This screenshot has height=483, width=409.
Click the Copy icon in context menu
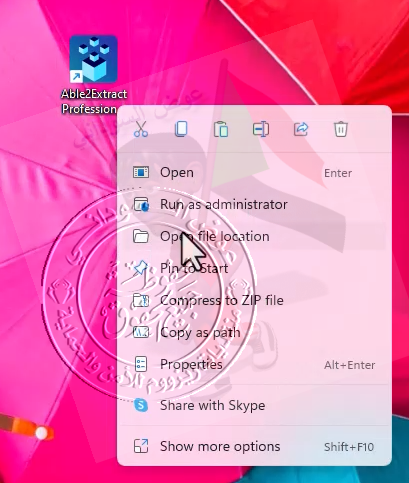pos(181,129)
